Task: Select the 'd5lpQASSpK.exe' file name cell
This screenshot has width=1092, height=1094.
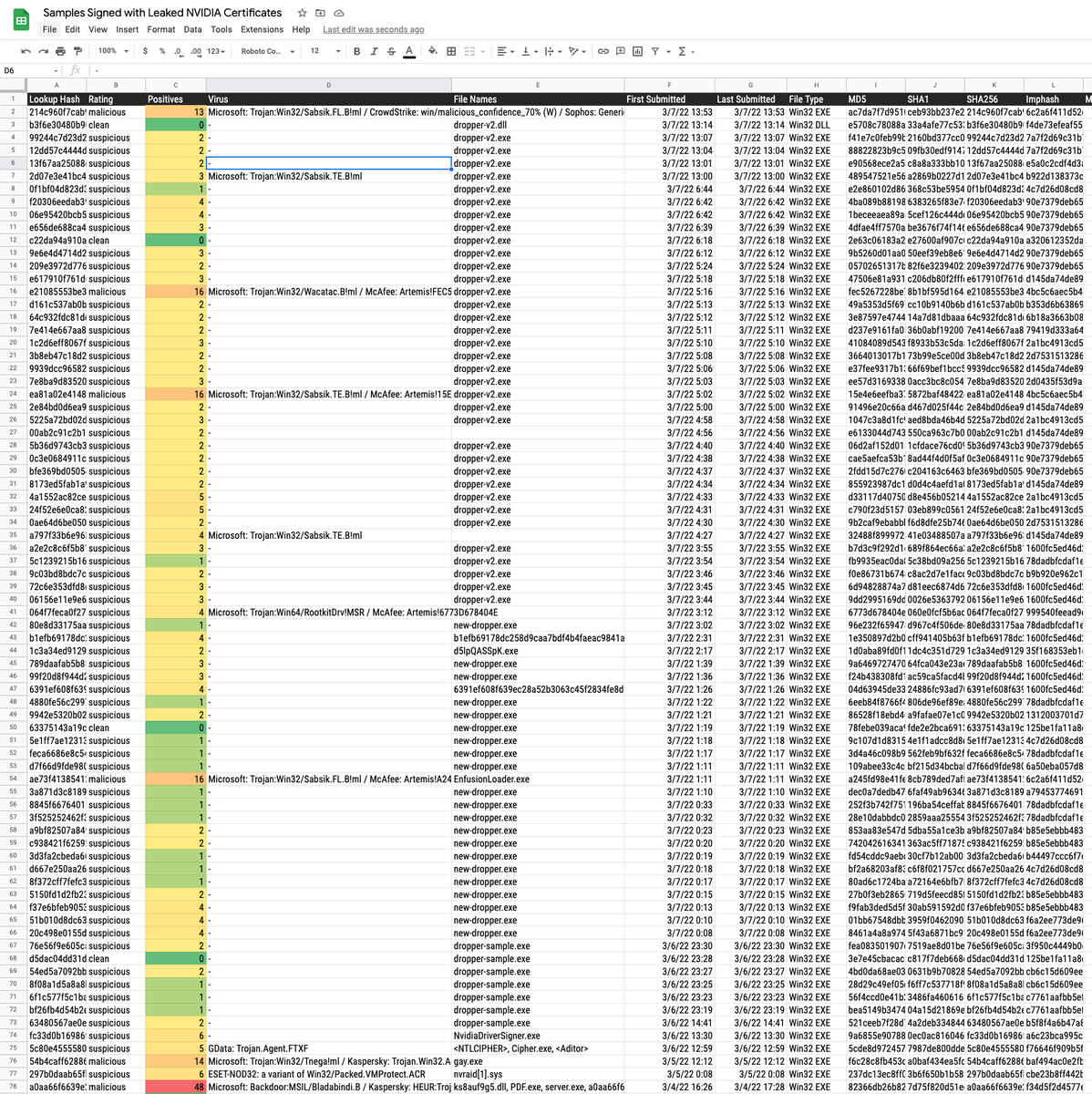Action: 538,651
